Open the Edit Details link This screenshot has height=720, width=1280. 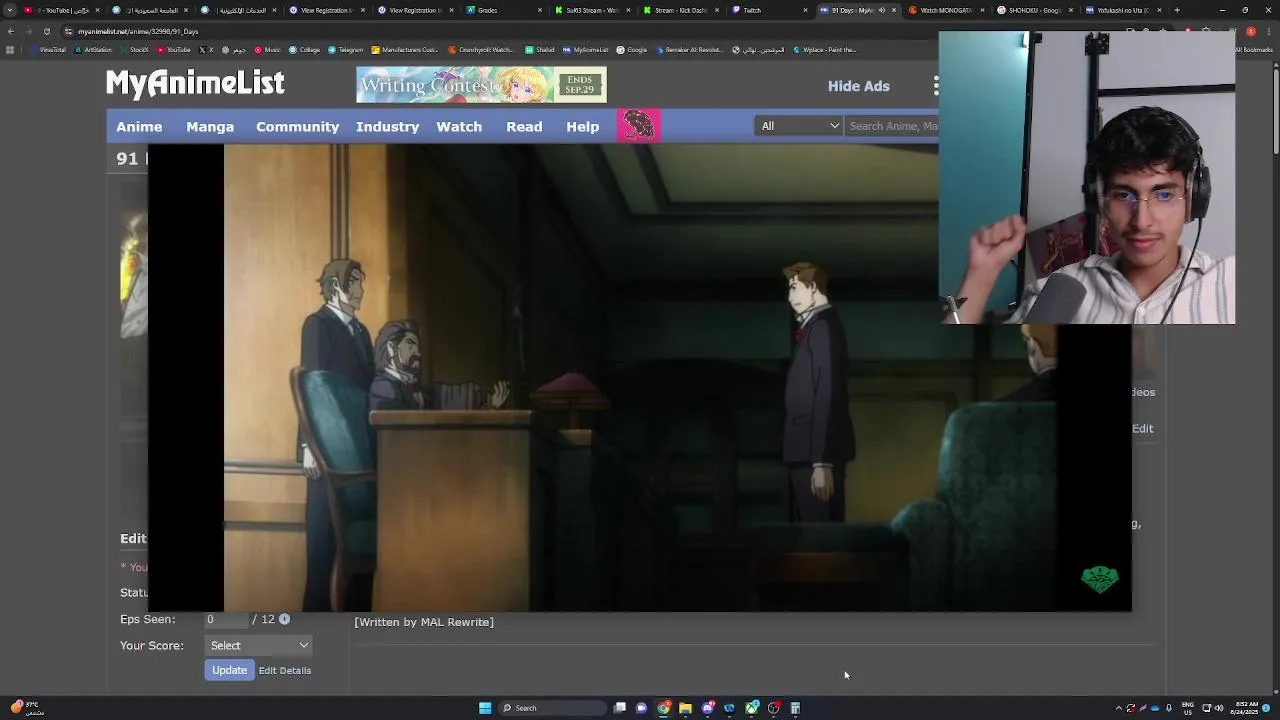tap(285, 670)
